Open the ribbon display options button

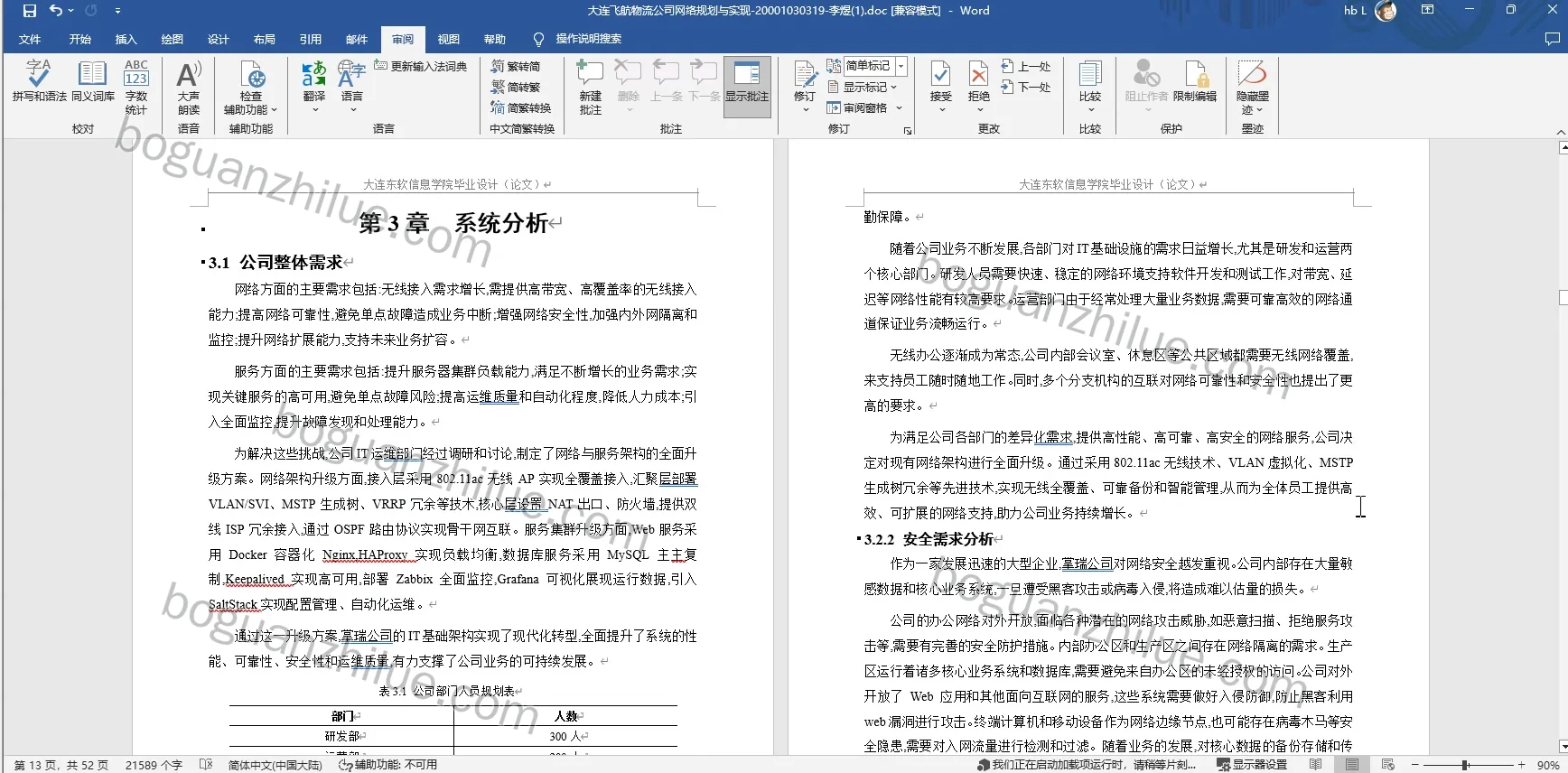[1428, 10]
